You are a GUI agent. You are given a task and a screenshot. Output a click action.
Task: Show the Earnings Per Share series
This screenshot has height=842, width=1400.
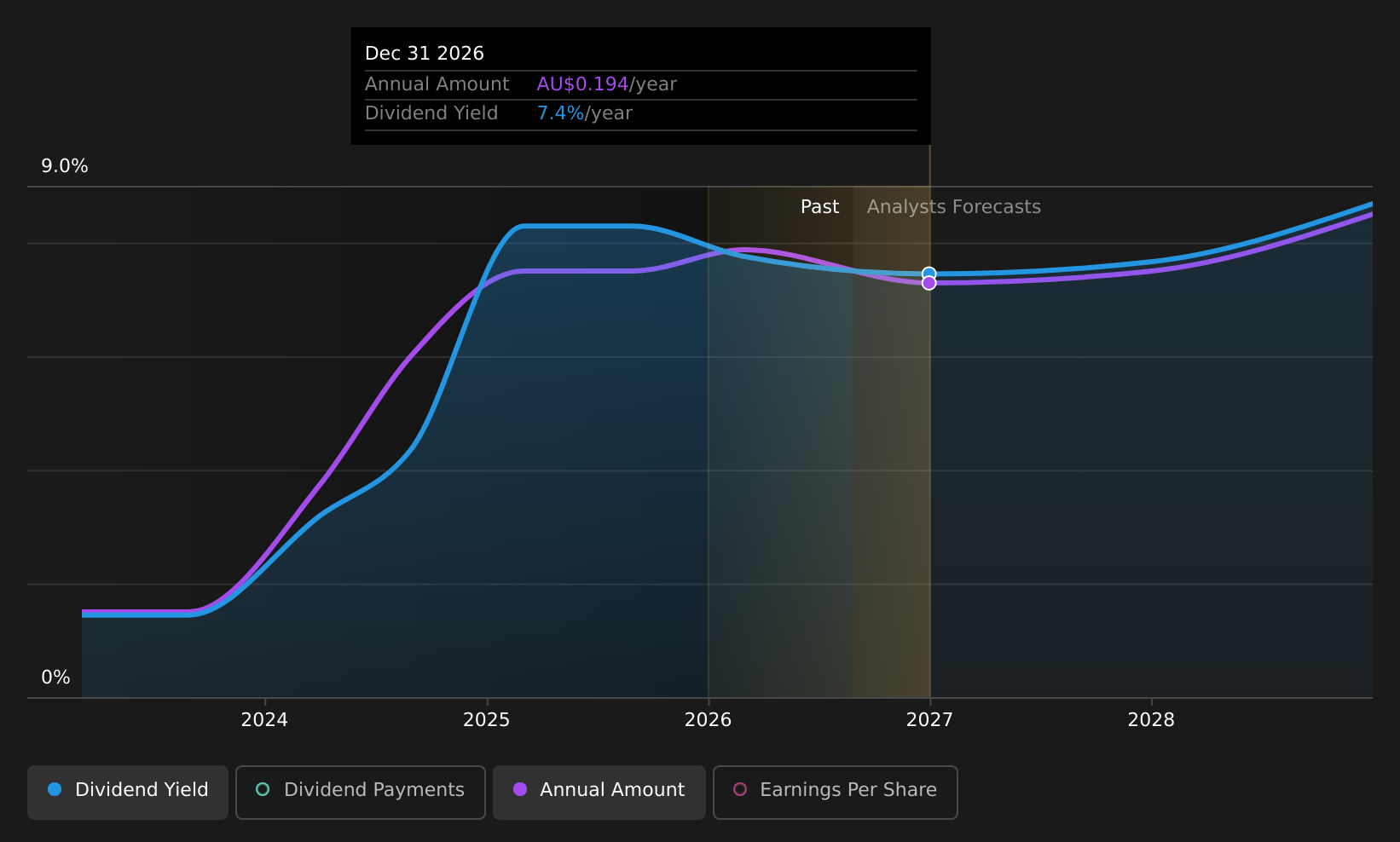836,793
